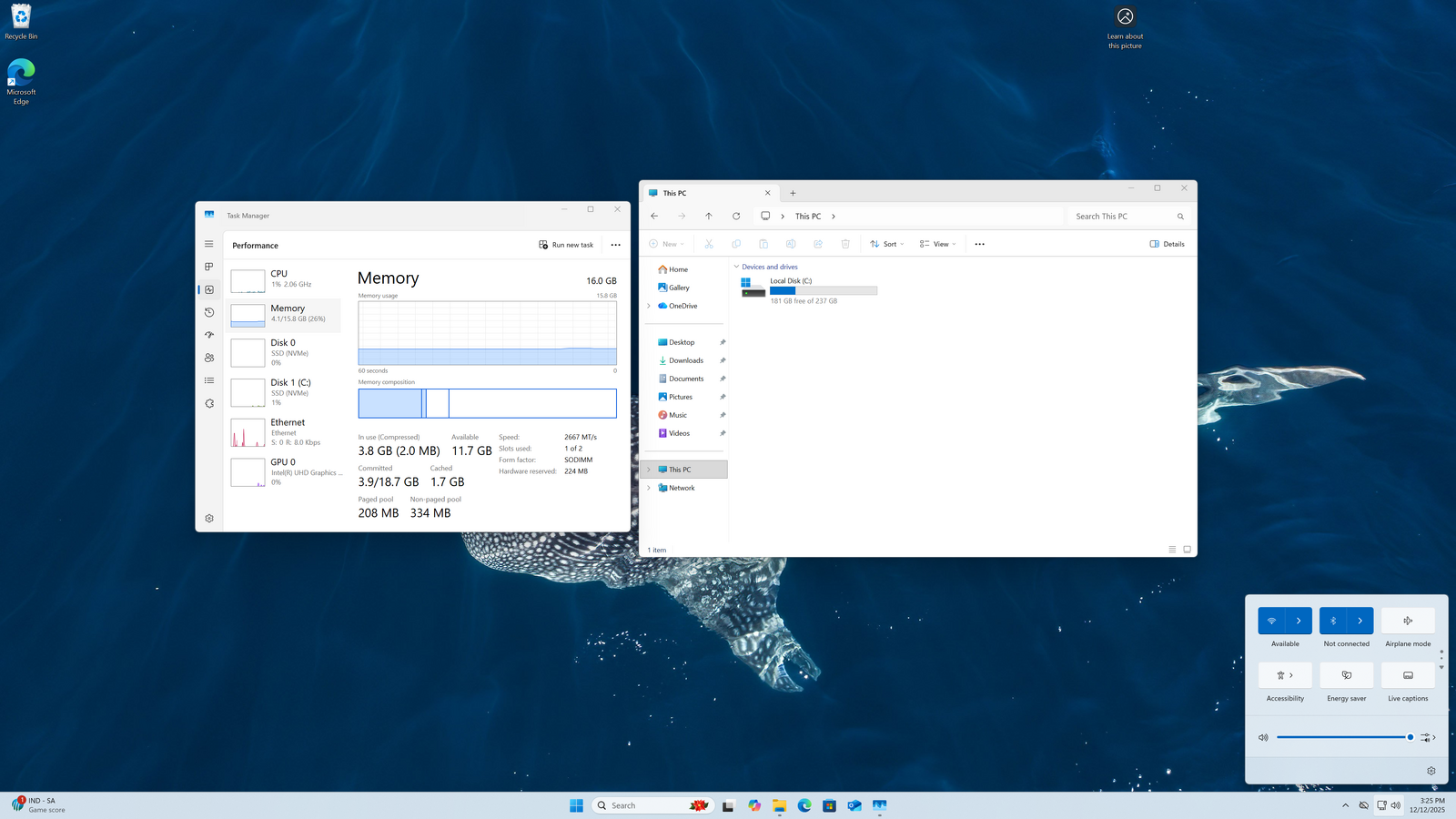
Task: Click Run new task button
Action: pyautogui.click(x=566, y=245)
